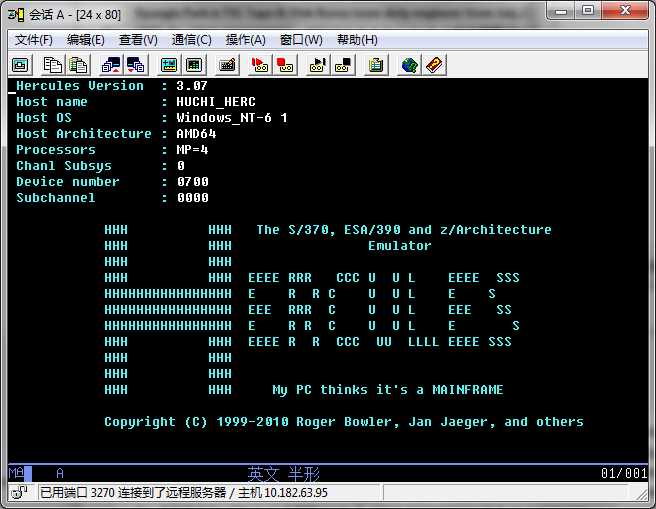656x509 pixels.
Task: Start macro recording with red play icon
Action: [259, 65]
